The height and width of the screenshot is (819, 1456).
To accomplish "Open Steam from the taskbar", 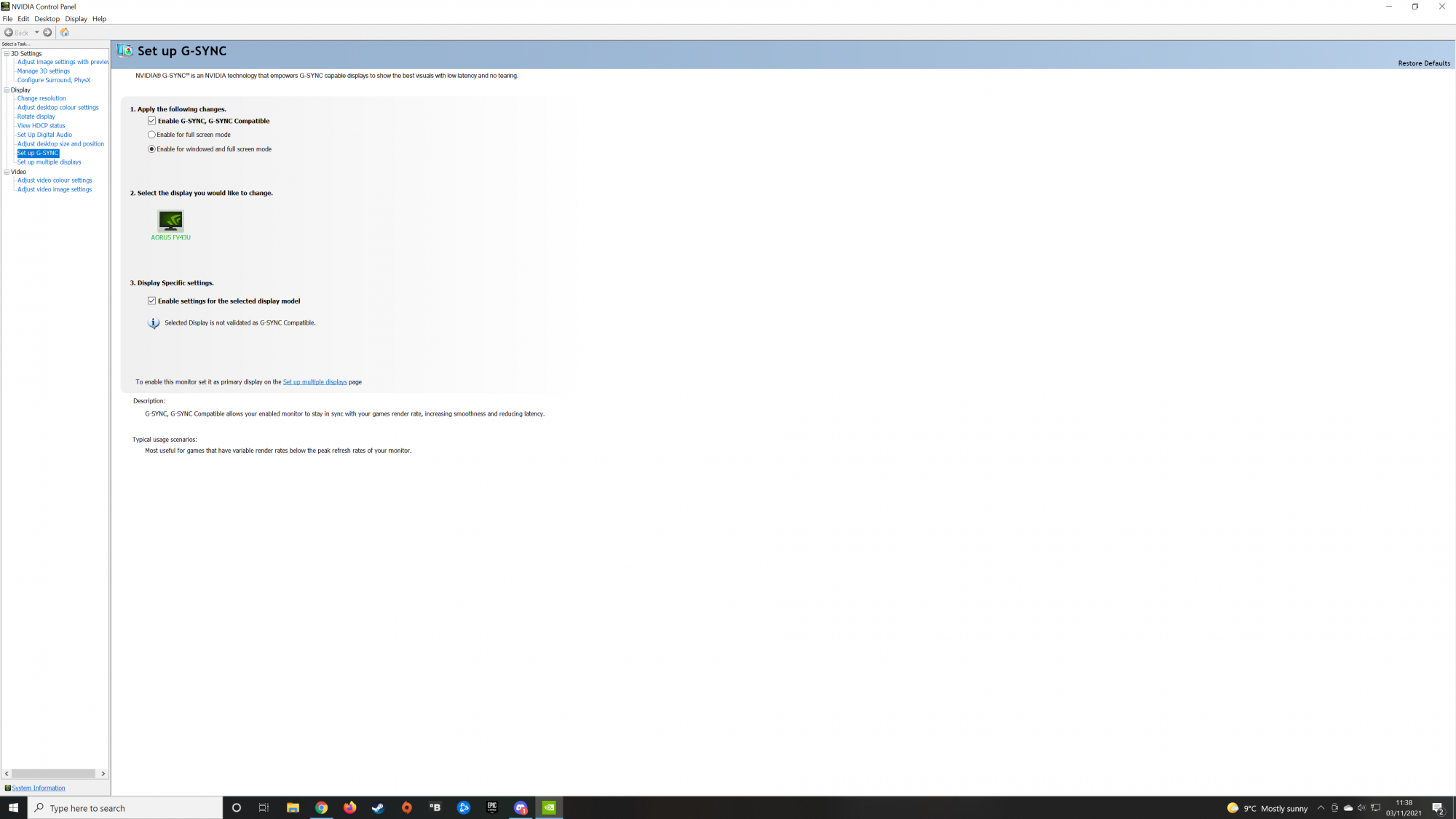I will [x=378, y=807].
